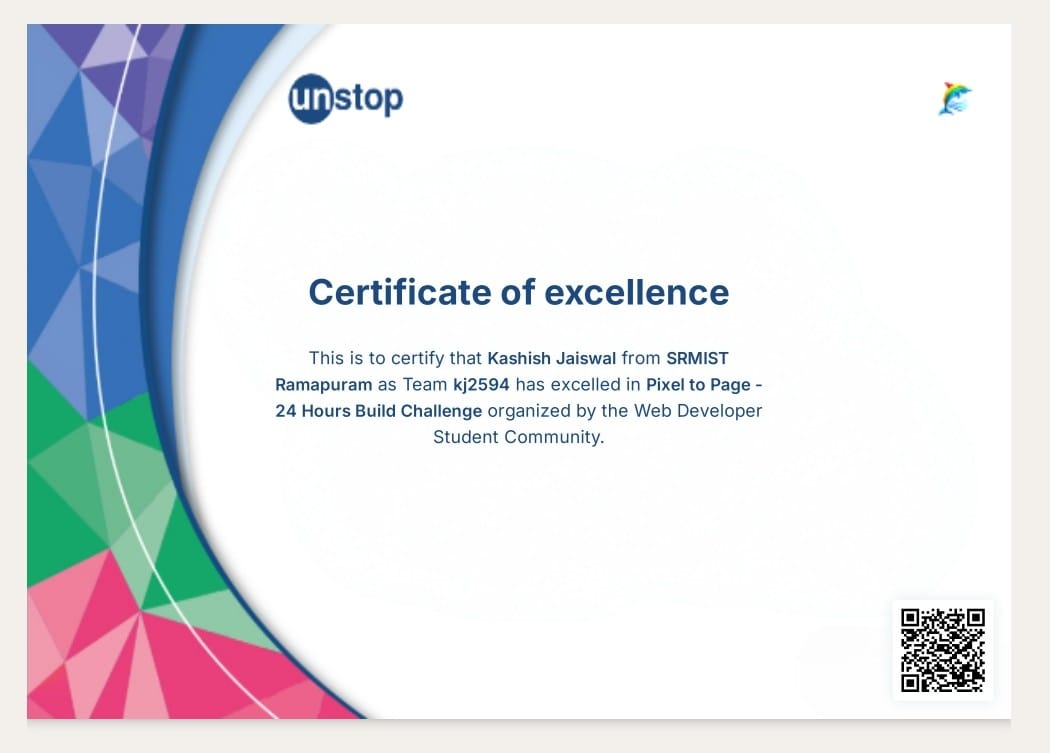This screenshot has height=753, width=1050.
Task: Click the QR code's top-right corner square
Action: coord(976,618)
